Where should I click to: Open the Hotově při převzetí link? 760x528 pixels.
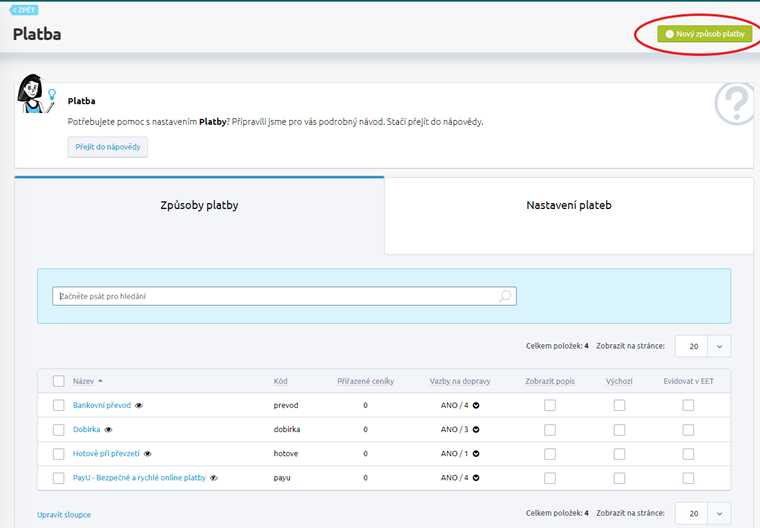pos(106,454)
